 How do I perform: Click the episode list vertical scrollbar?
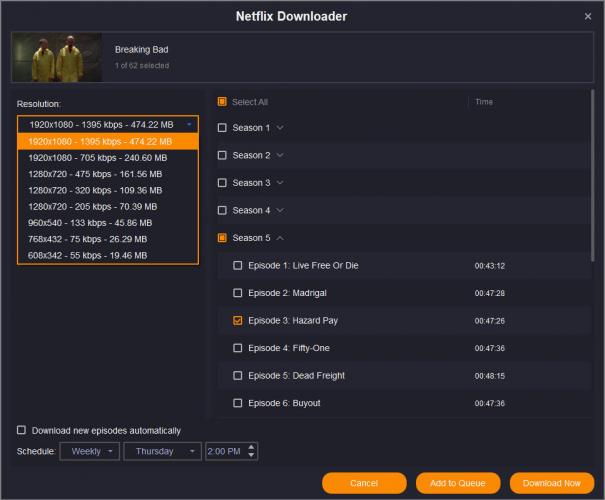[592, 176]
